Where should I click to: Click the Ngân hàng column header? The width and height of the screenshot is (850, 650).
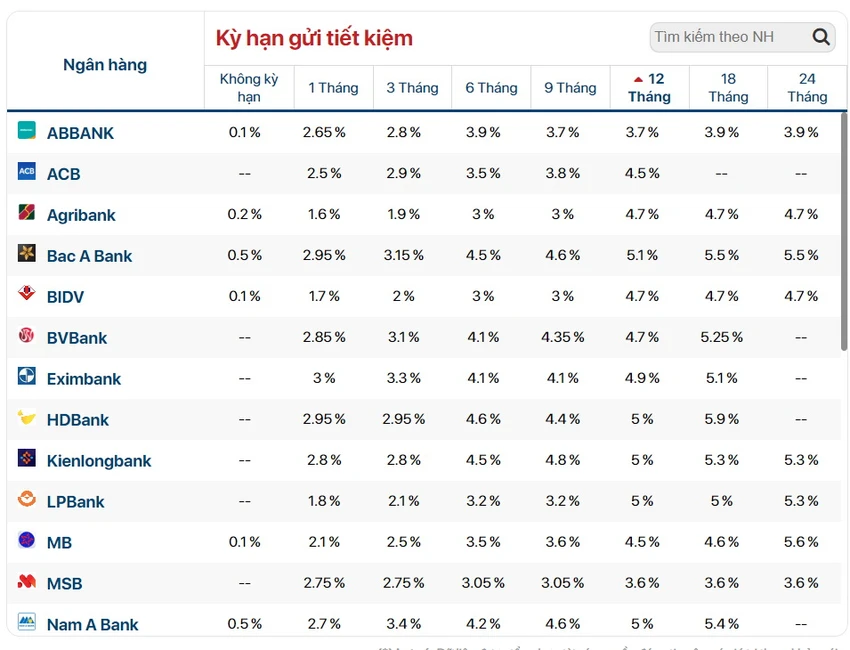(105, 65)
